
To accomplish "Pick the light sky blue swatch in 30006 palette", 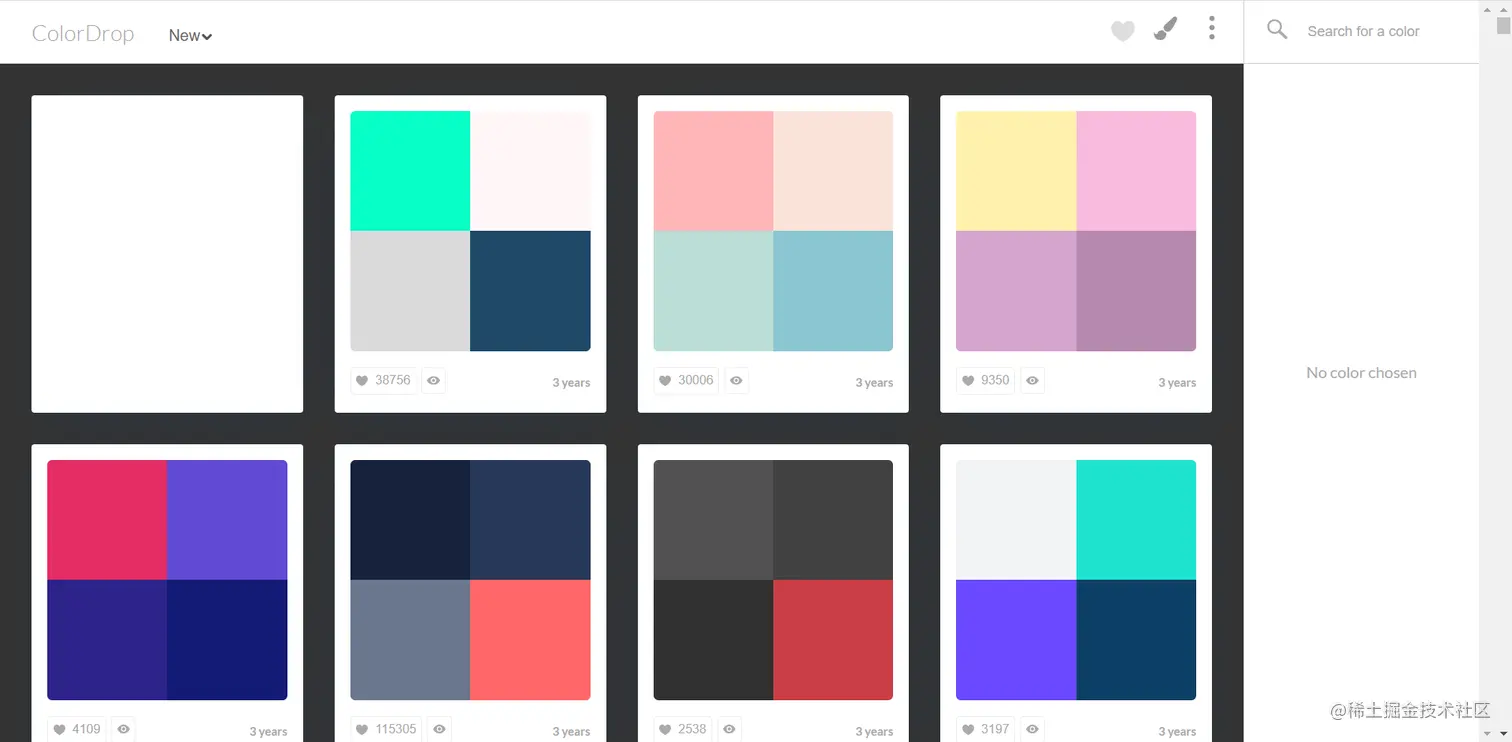I will (833, 291).
